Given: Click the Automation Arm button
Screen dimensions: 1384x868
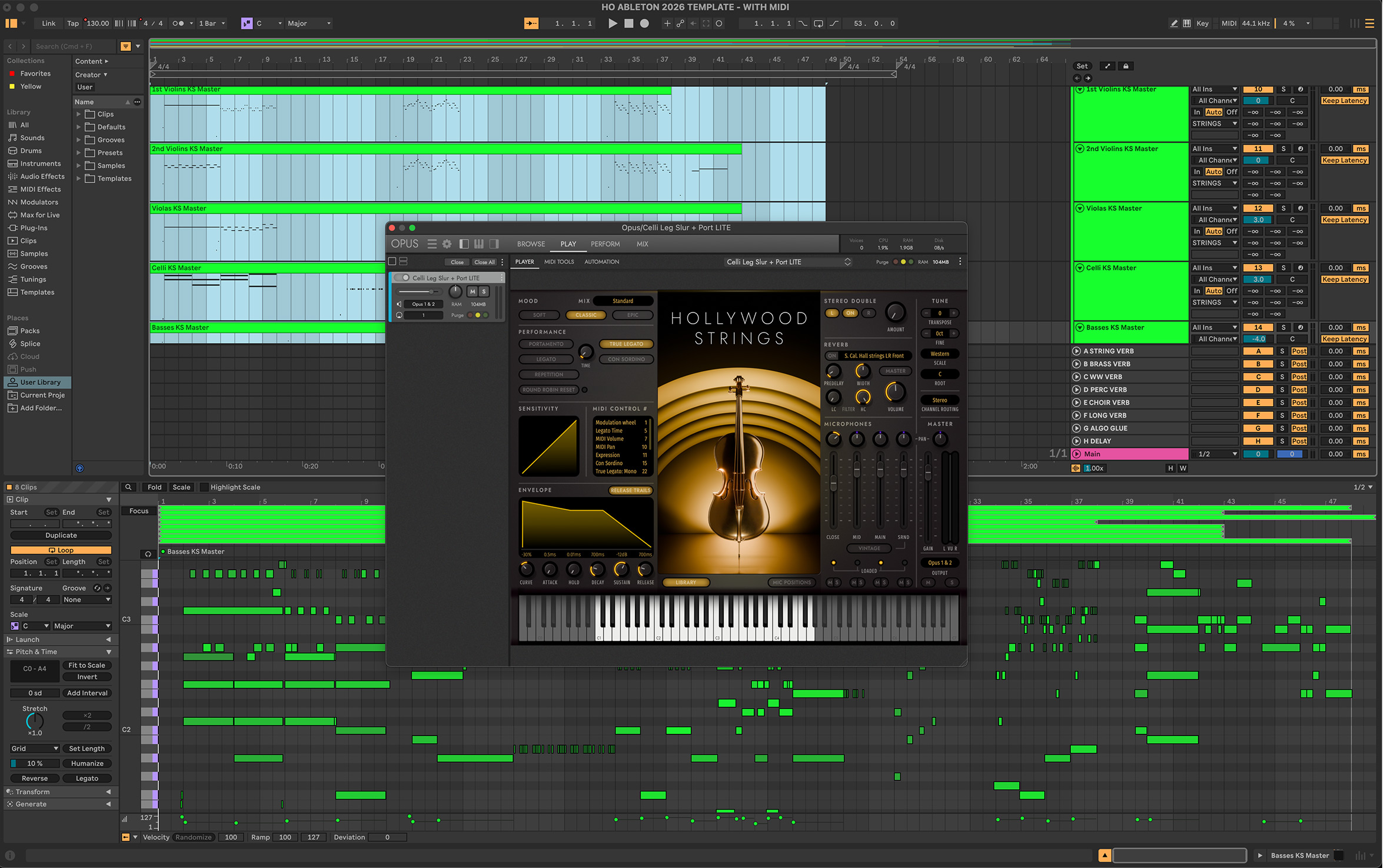Looking at the screenshot, I should pyautogui.click(x=680, y=24).
